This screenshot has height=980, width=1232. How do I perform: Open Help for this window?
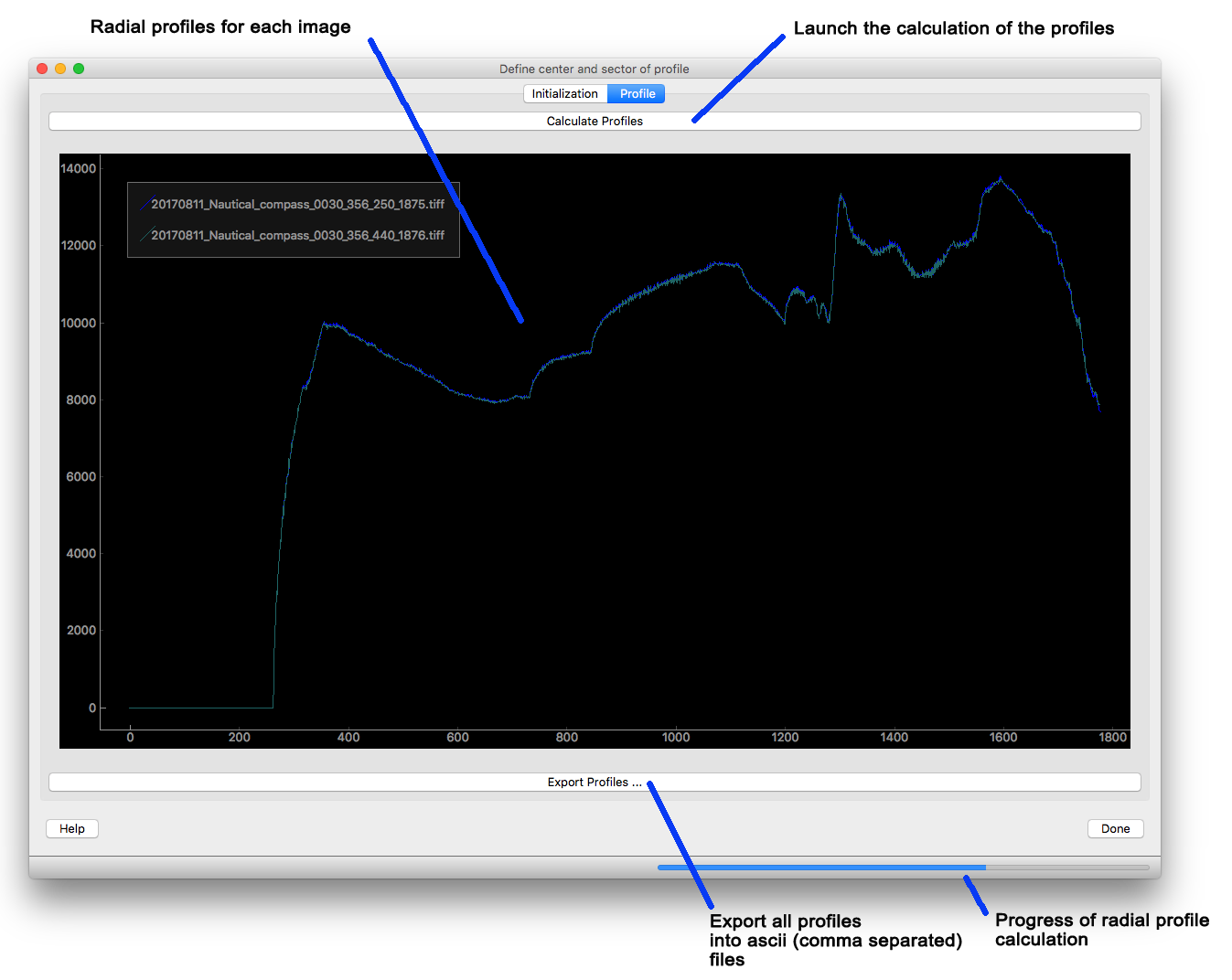point(72,828)
